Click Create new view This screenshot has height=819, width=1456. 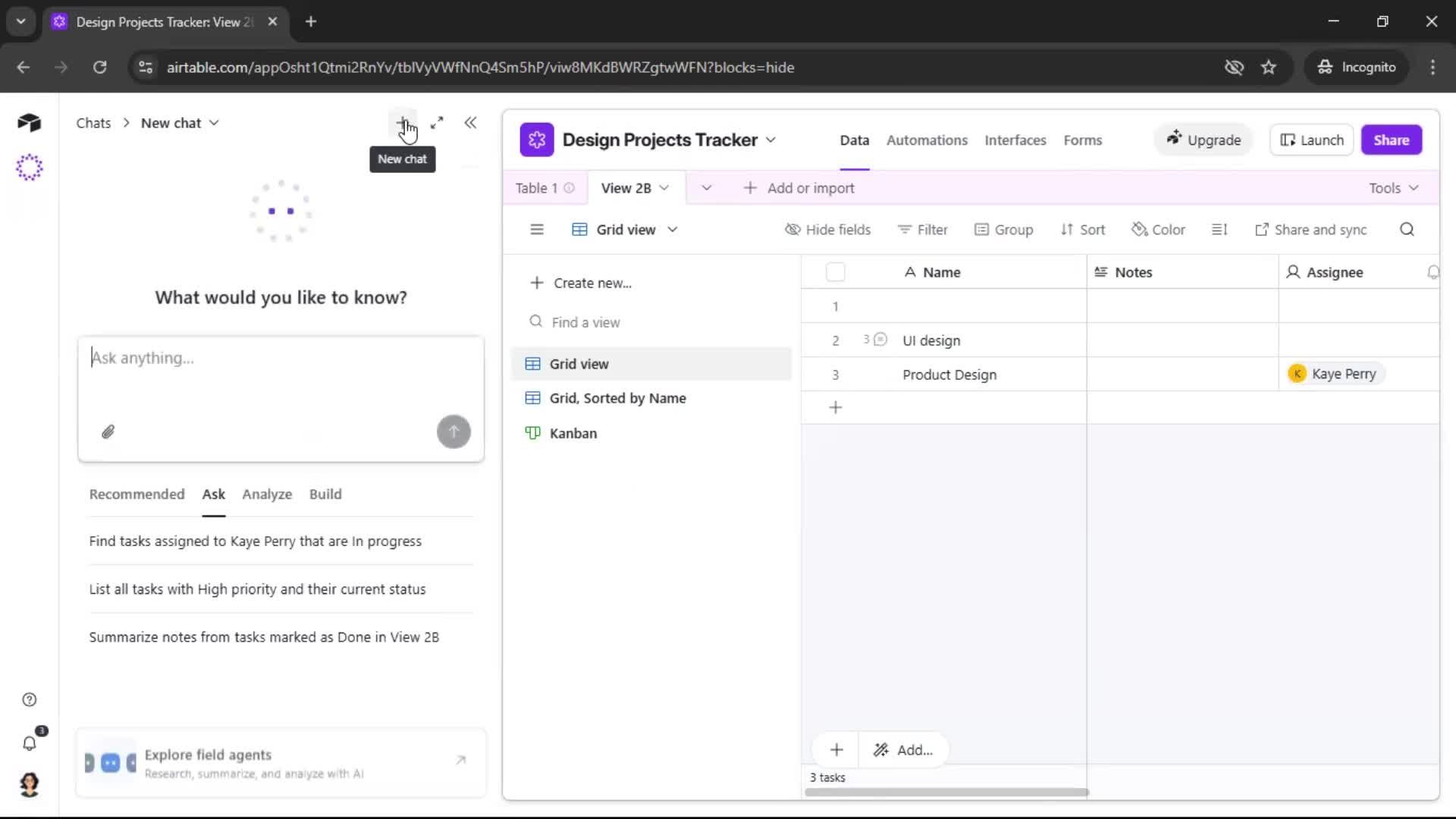tap(581, 283)
